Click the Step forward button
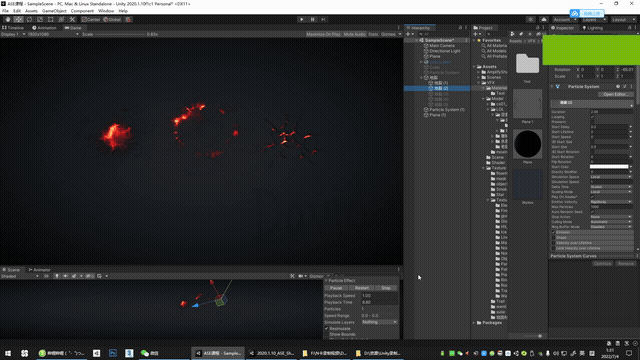Screen dimensions: 640x360 [323, 19]
